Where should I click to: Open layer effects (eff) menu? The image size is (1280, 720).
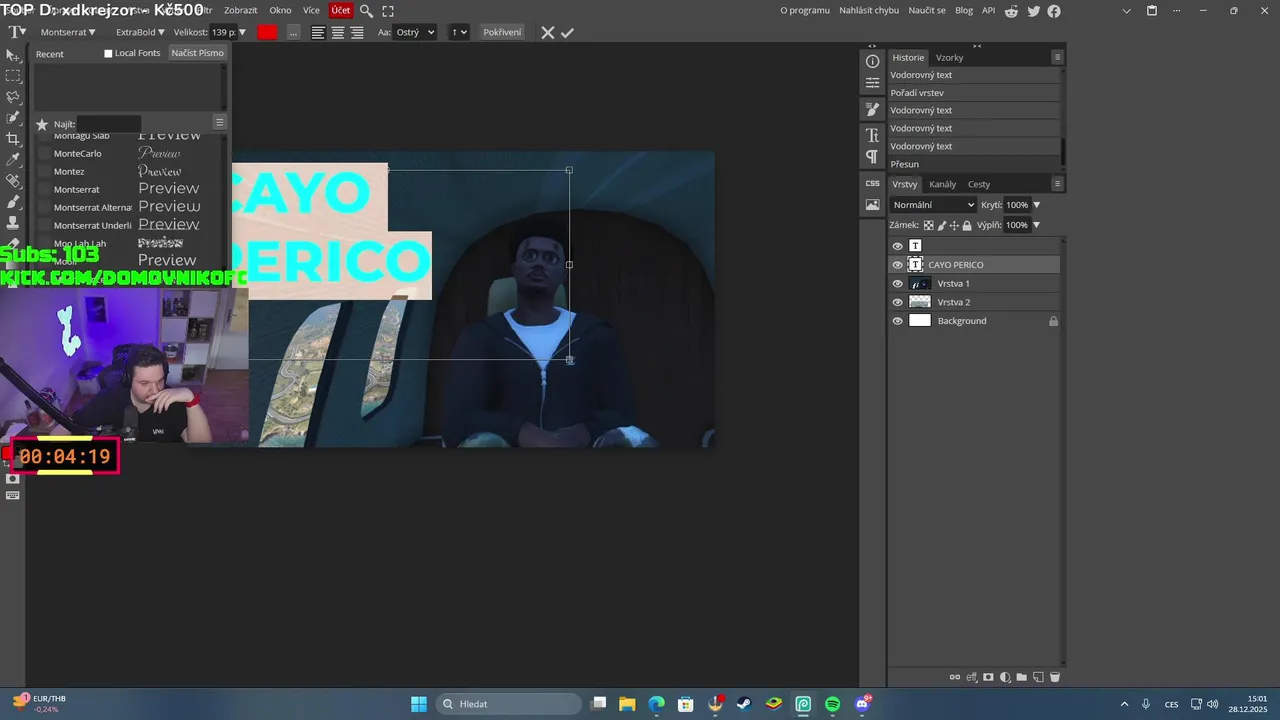coord(971,677)
